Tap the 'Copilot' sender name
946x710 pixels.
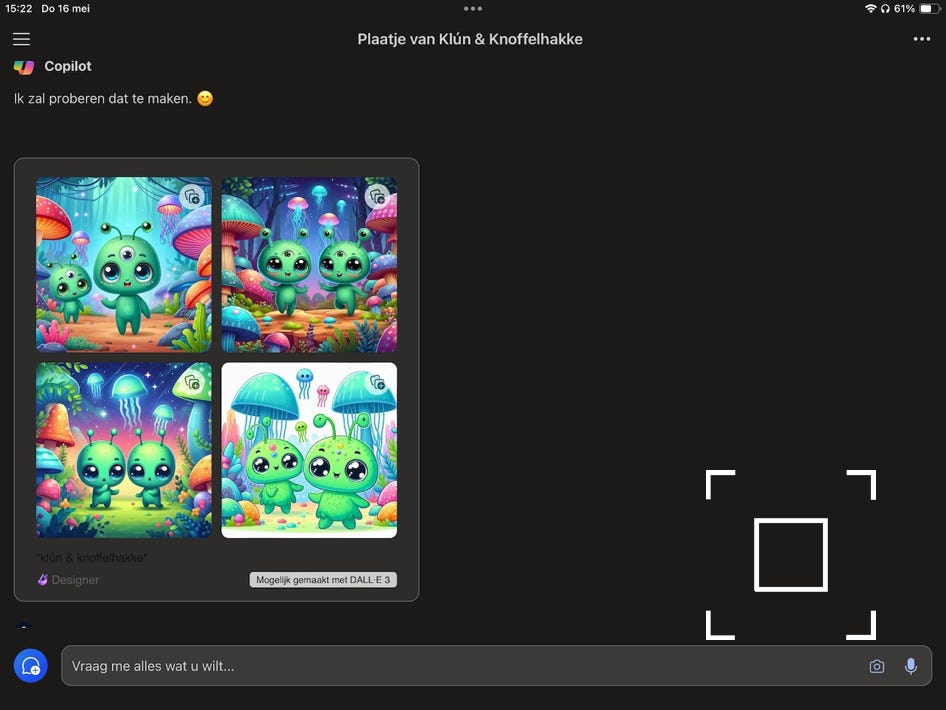click(x=68, y=66)
